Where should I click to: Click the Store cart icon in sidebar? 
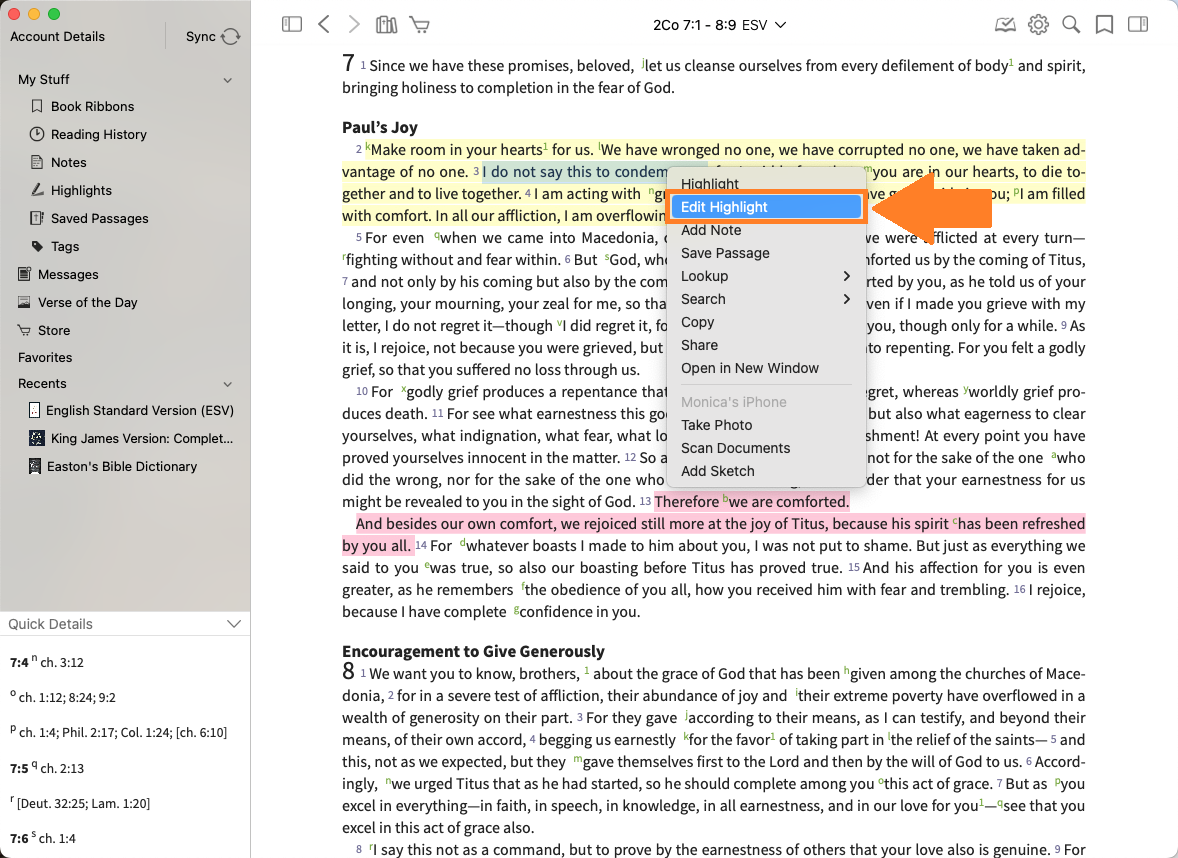tap(24, 331)
